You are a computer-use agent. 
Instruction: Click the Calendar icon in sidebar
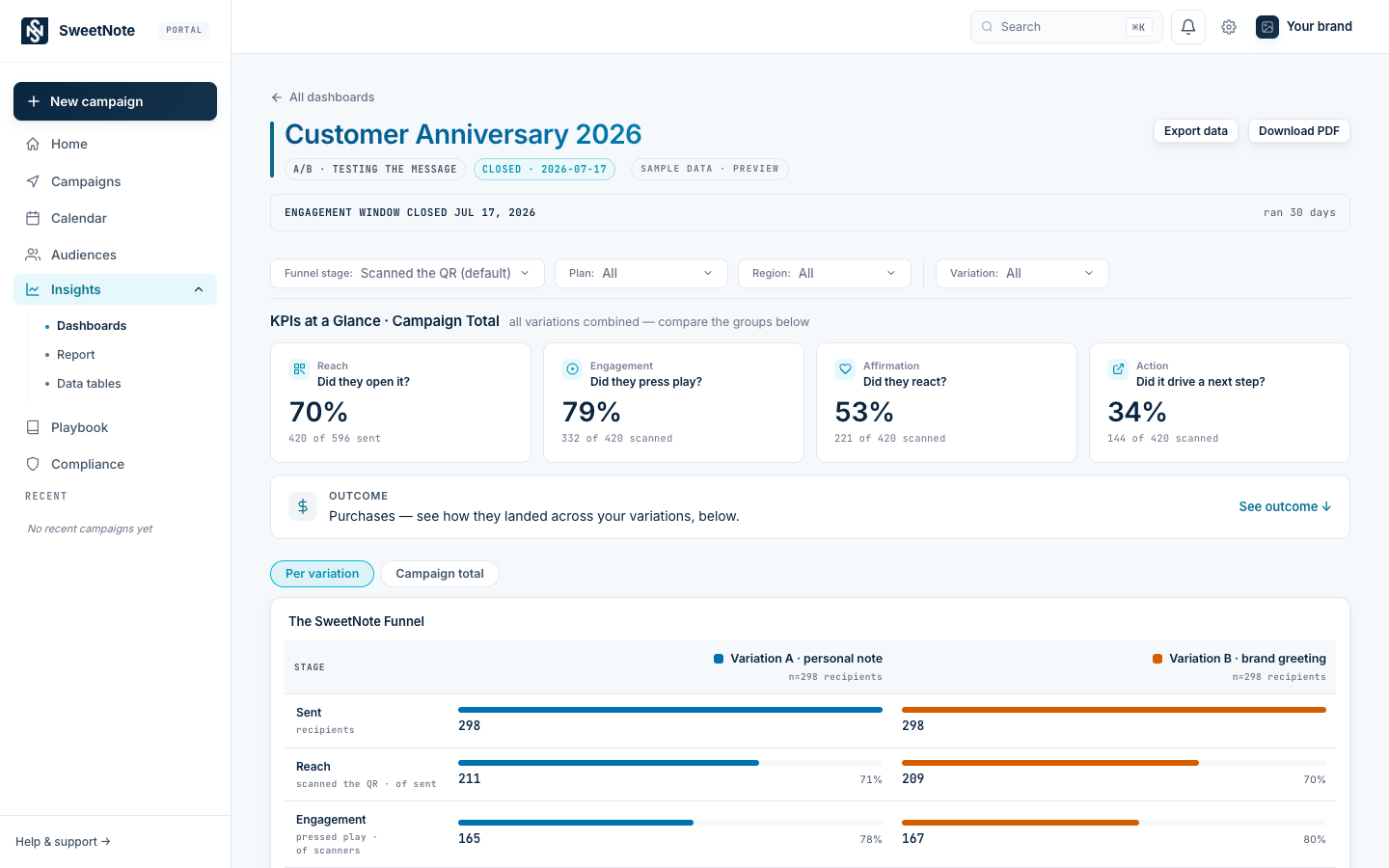[x=33, y=218]
